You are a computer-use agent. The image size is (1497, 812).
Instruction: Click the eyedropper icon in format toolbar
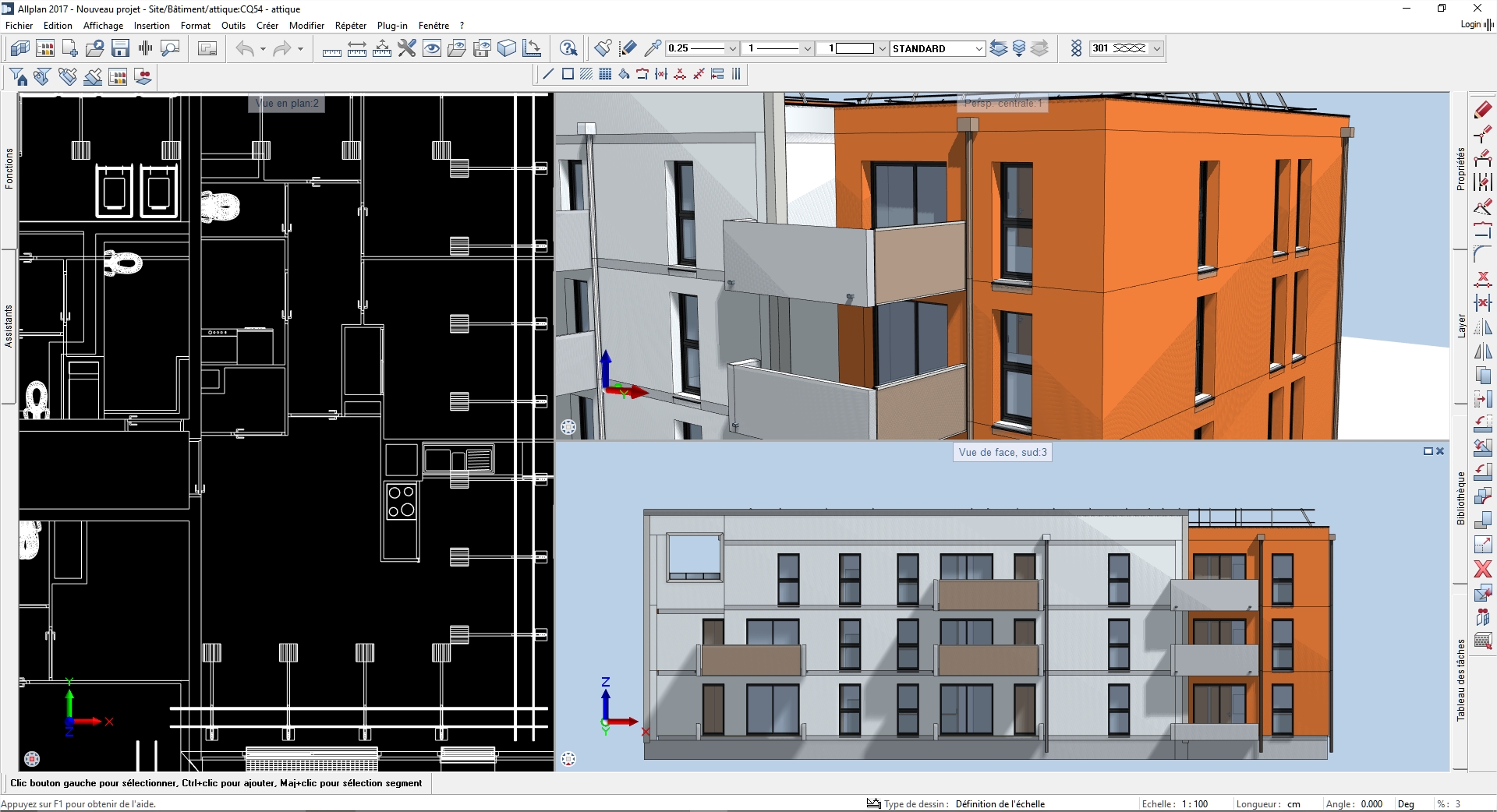coord(653,48)
